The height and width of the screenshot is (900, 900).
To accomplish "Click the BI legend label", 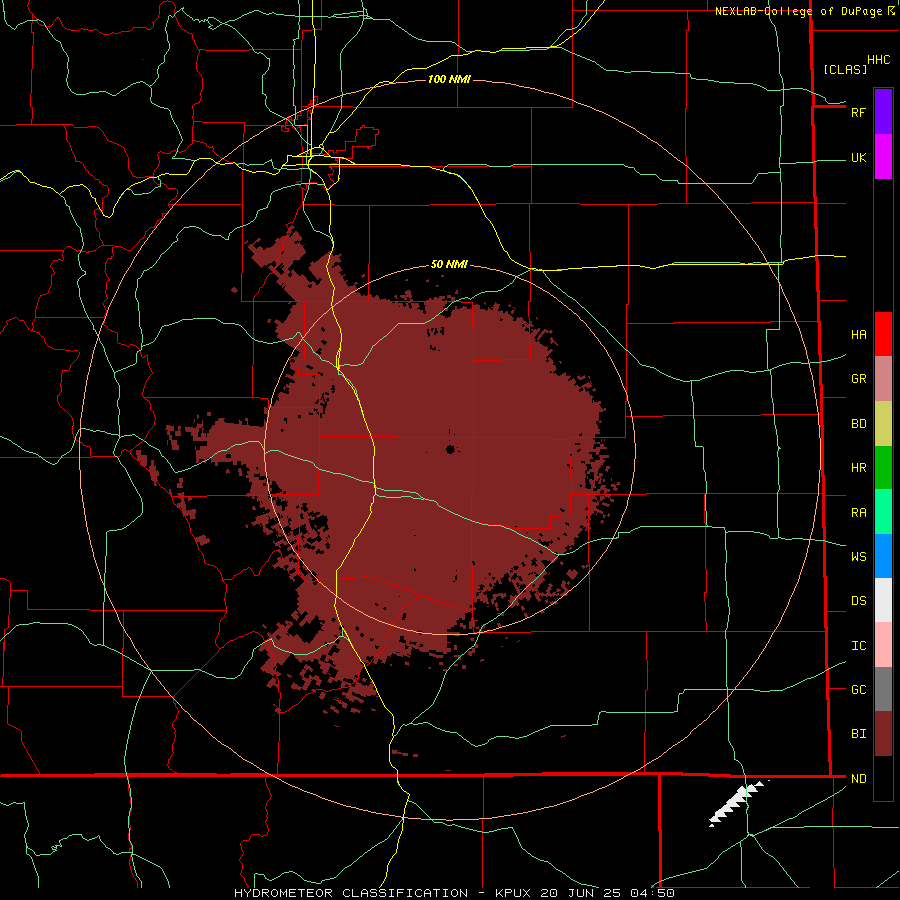I will 858,734.
